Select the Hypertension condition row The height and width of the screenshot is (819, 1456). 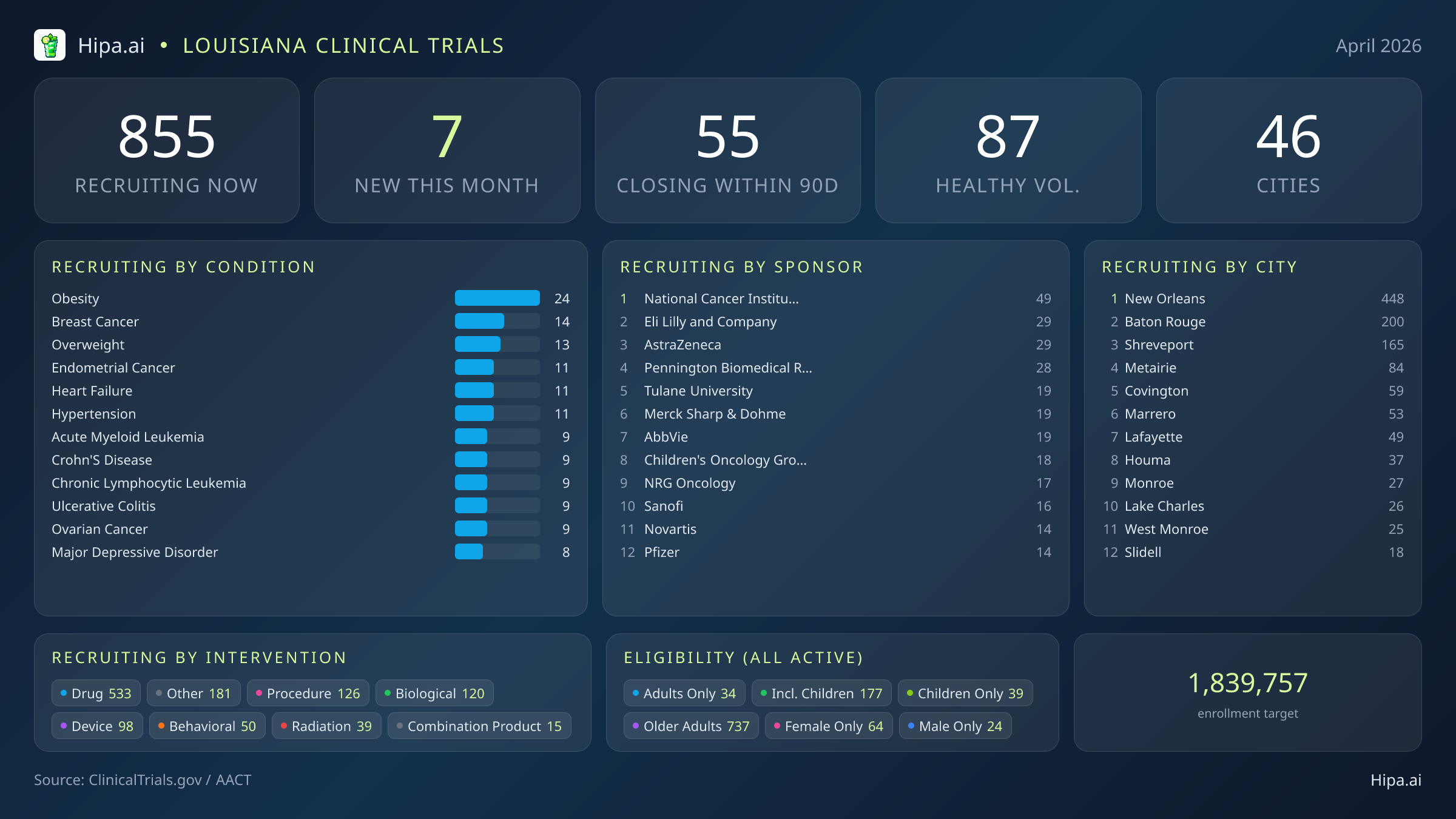(311, 414)
